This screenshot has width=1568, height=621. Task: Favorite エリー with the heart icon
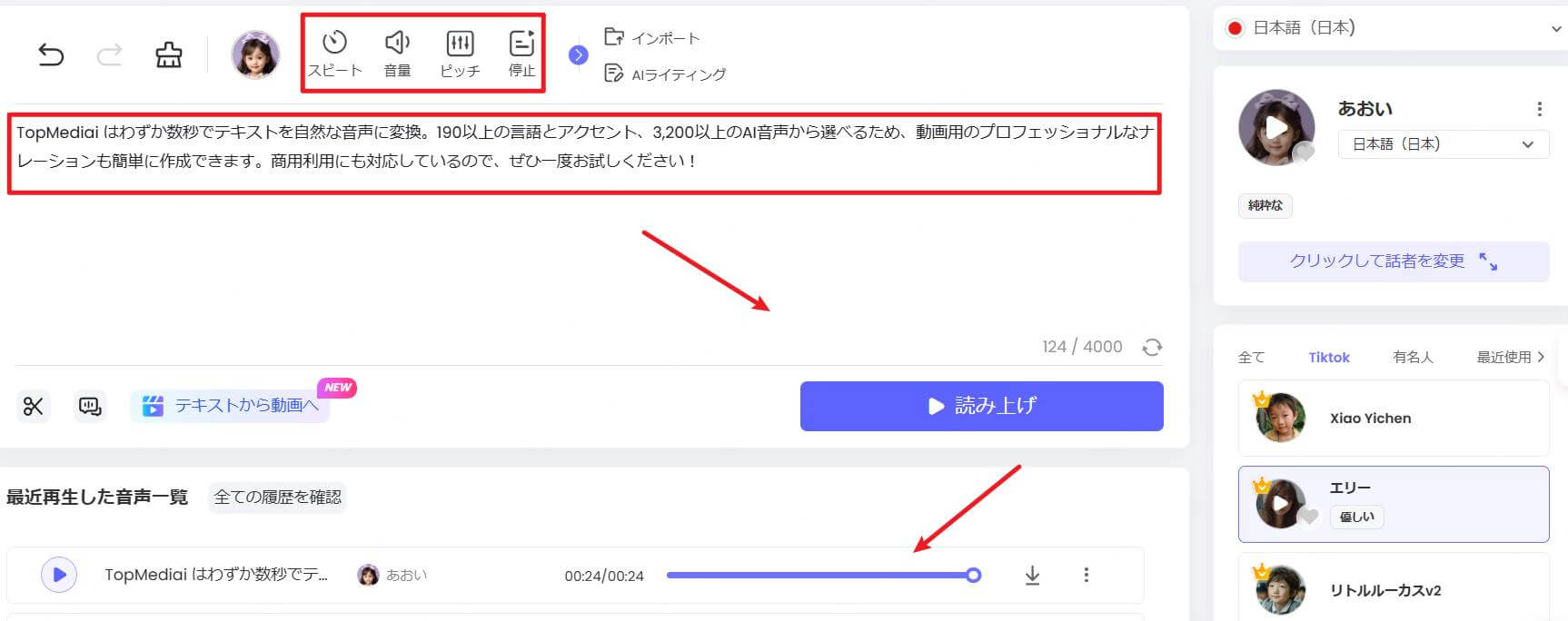pos(1307,517)
